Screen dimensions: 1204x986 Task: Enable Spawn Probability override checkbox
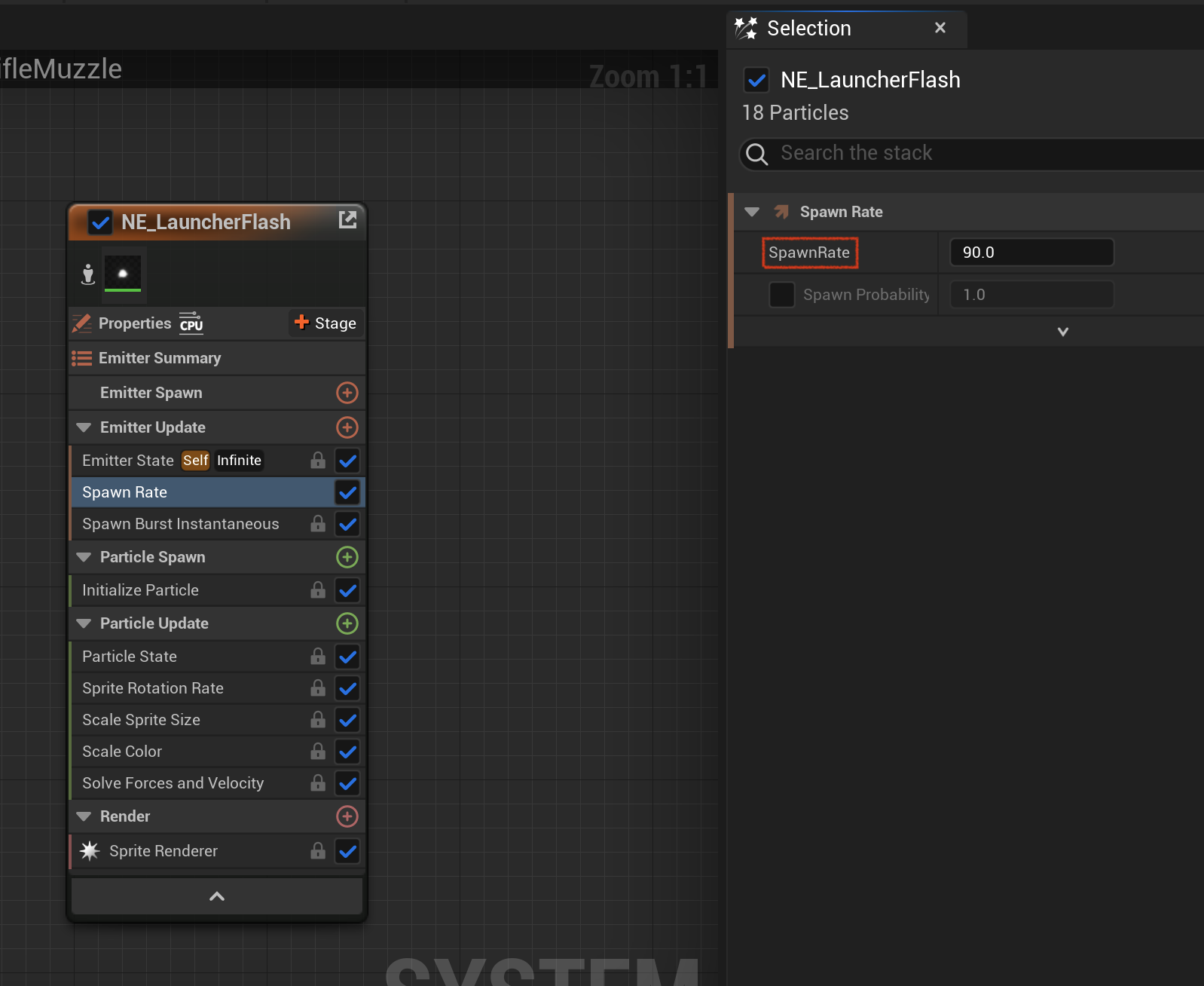click(781, 295)
